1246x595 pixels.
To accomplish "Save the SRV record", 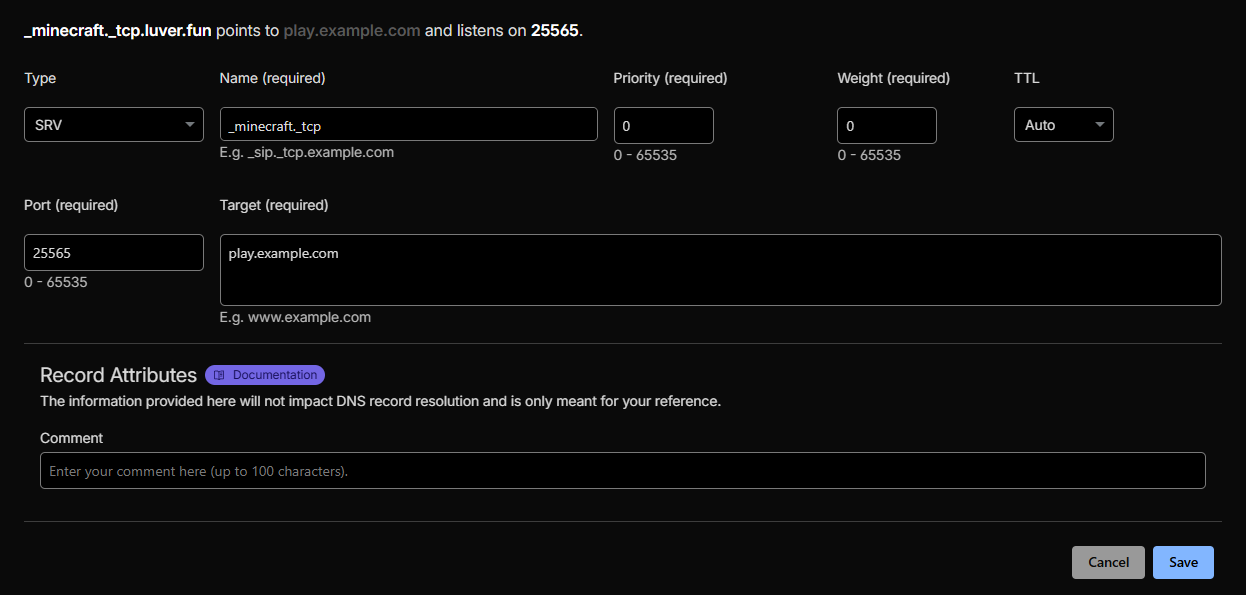I will point(1183,562).
